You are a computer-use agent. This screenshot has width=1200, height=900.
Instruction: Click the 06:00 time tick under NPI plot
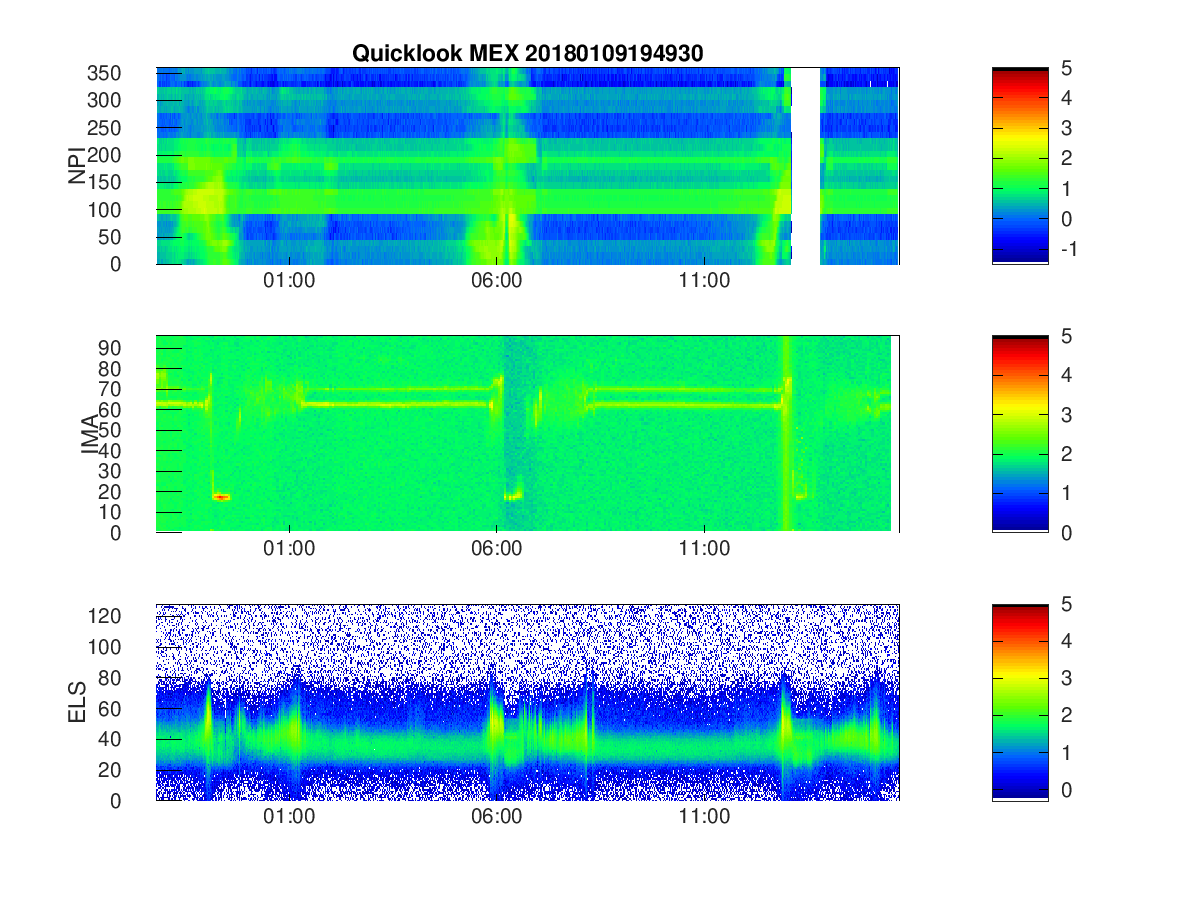point(497,281)
